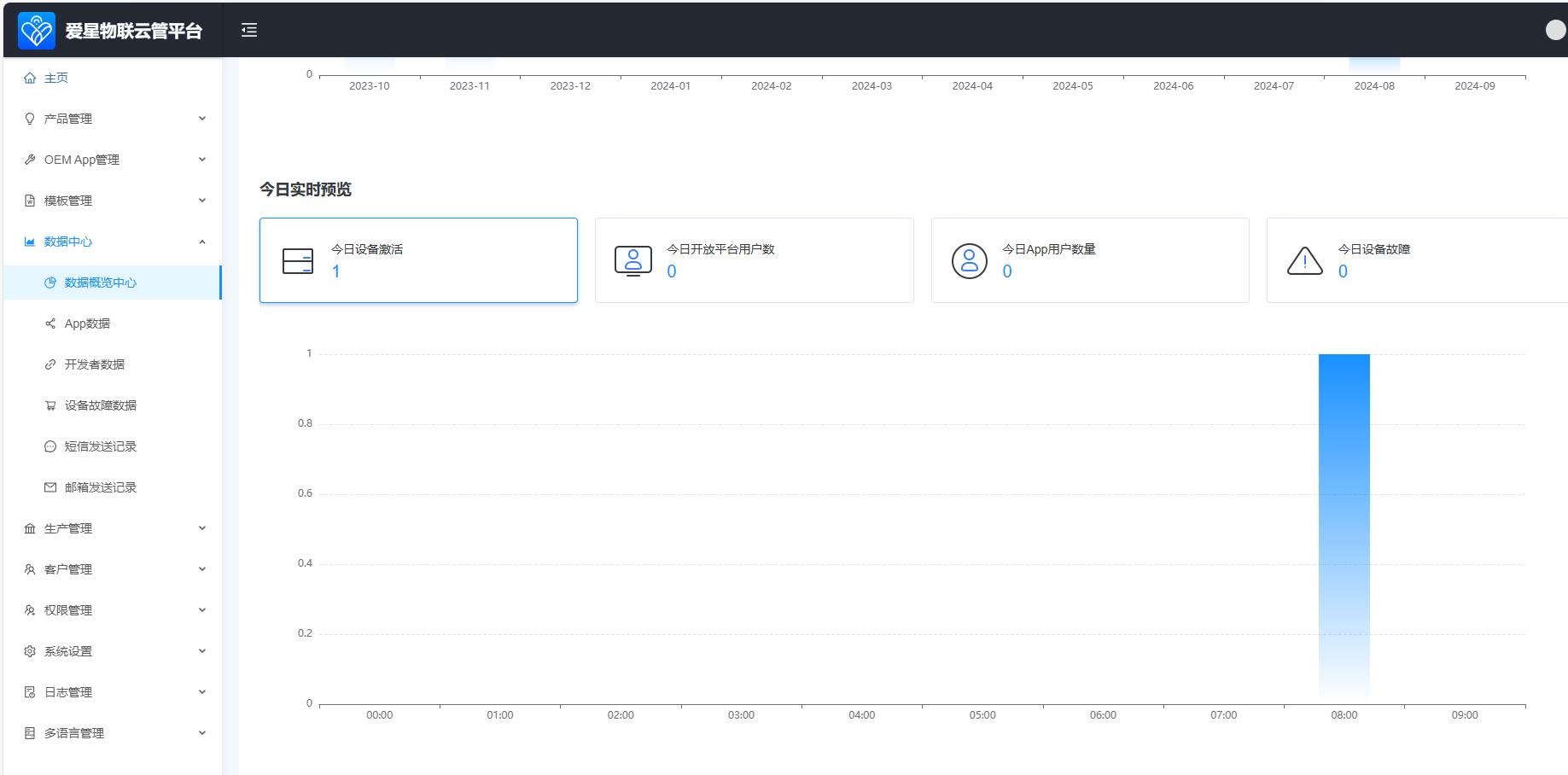The height and width of the screenshot is (775, 1568).
Task: Click the value 0 under 今日App用户数量
Action: (1007, 271)
